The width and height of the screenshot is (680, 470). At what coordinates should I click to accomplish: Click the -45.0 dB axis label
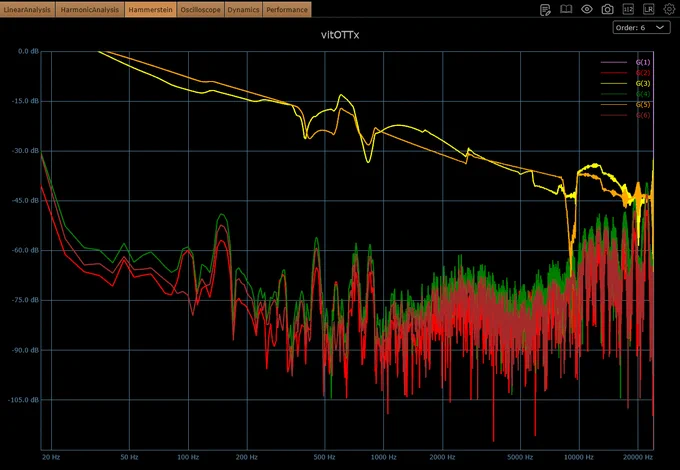[26, 201]
